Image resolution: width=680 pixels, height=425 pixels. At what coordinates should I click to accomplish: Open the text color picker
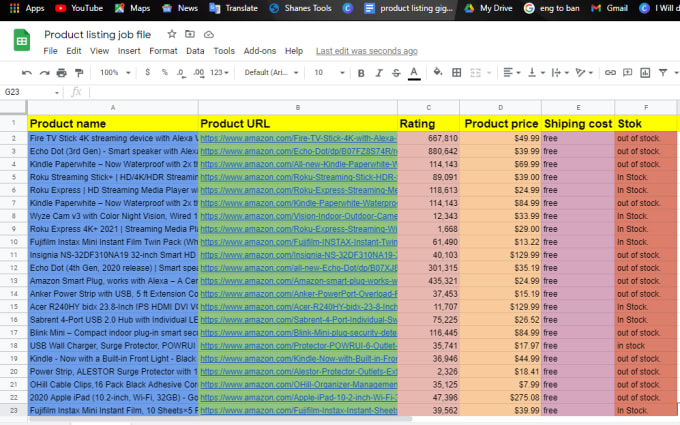click(x=414, y=73)
